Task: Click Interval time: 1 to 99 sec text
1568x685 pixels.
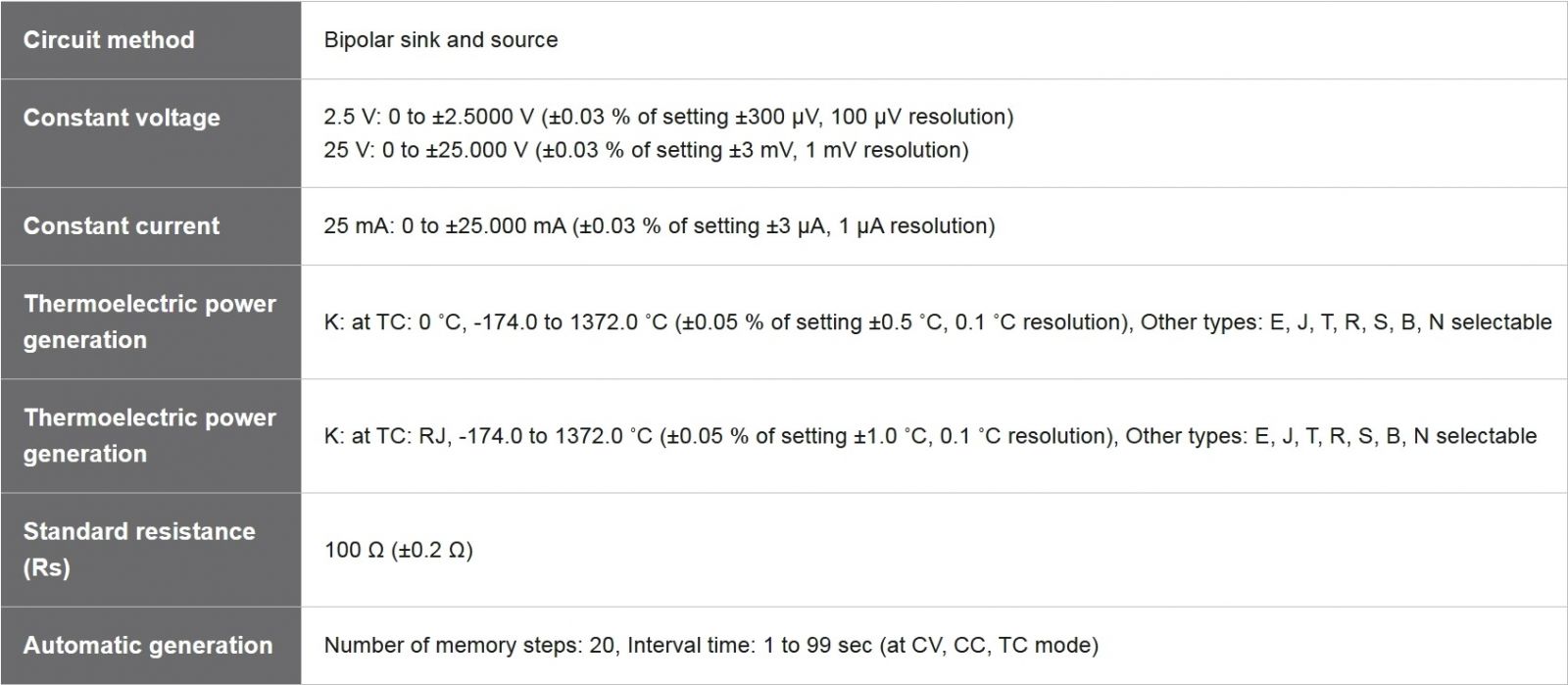Action: 749,645
